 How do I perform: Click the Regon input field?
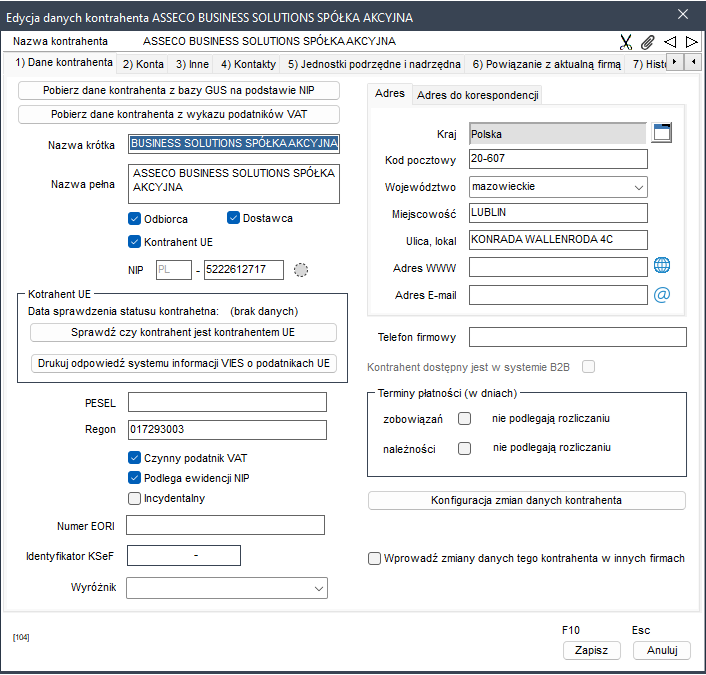click(227, 430)
